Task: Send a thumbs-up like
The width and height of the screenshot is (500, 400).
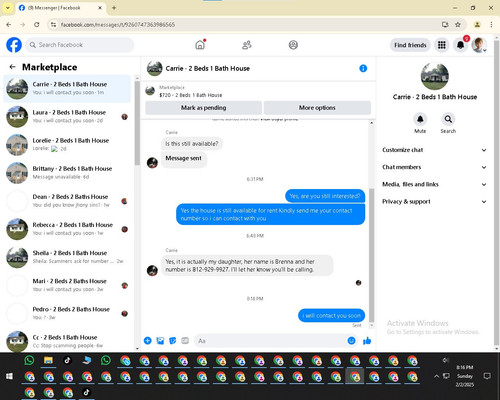Action: [x=367, y=341]
